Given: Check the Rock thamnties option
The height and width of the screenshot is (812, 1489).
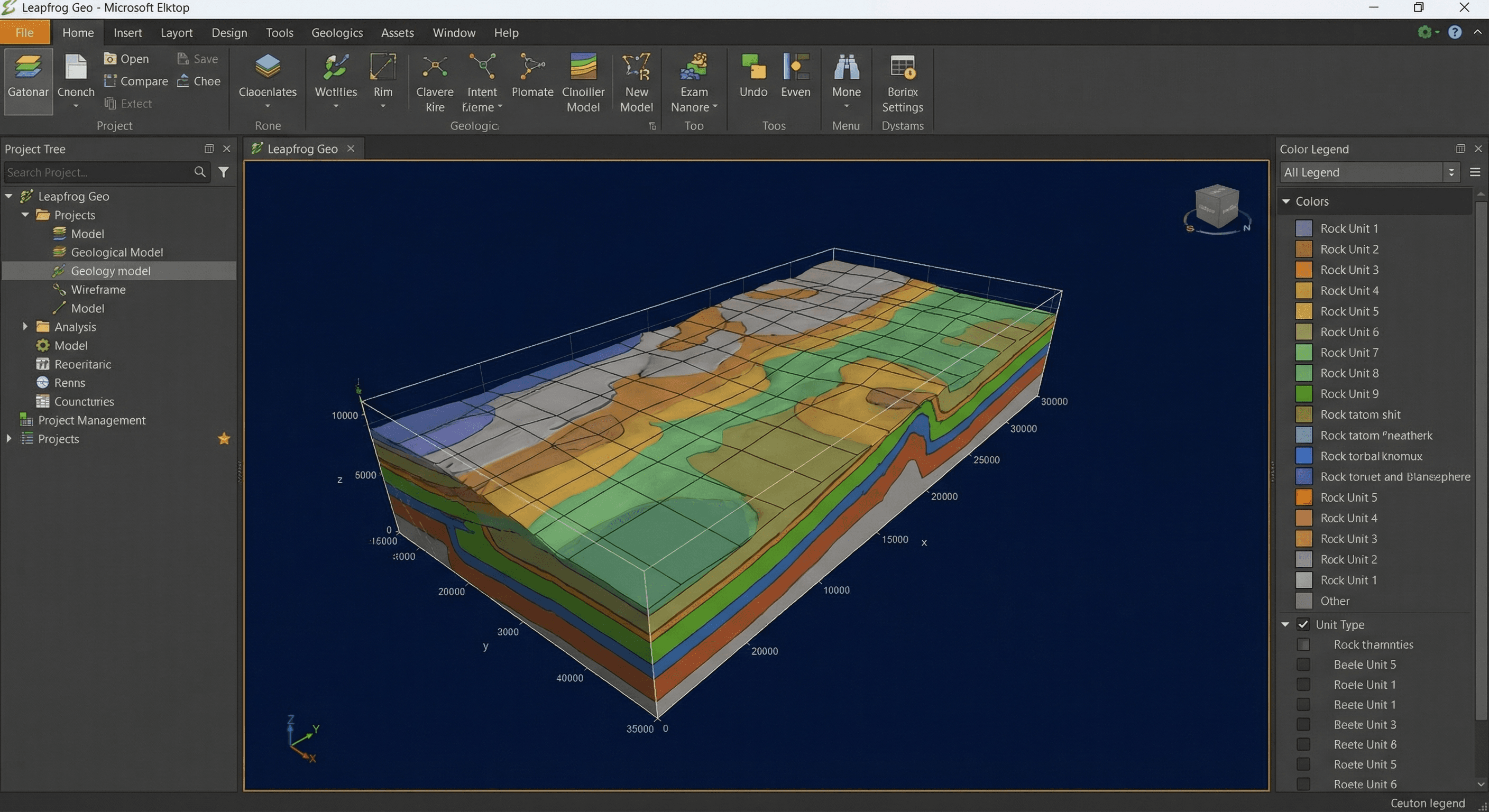Looking at the screenshot, I should tap(1303, 644).
